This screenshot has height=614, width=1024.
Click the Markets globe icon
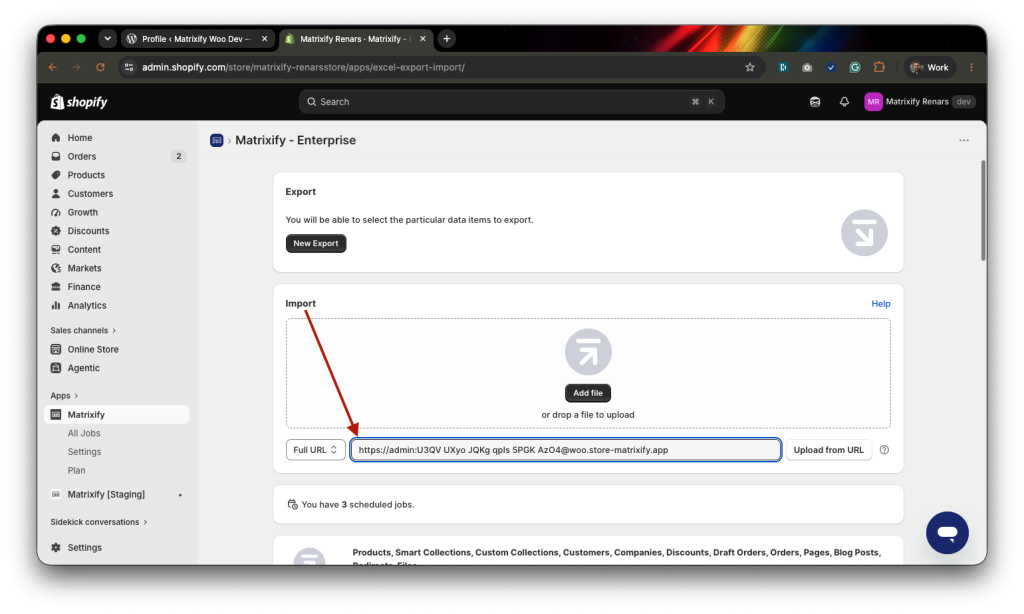pyautogui.click(x=56, y=268)
